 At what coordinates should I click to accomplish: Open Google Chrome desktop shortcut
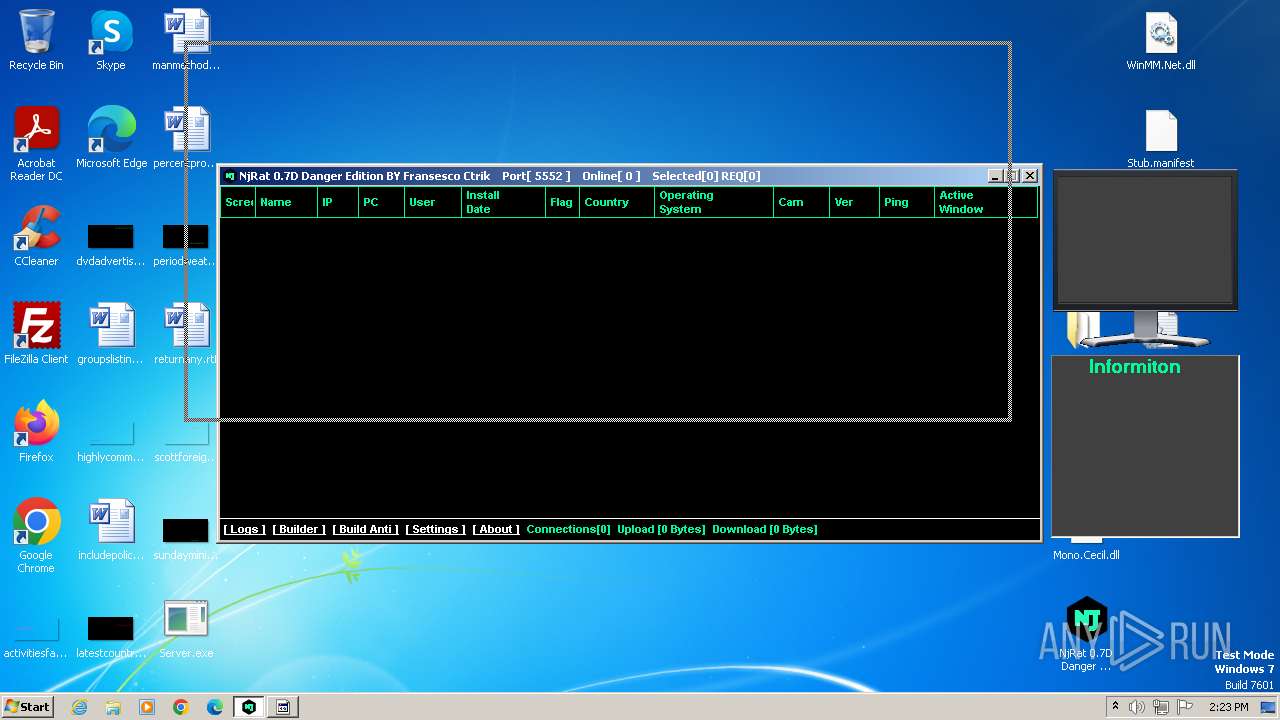pos(36,536)
